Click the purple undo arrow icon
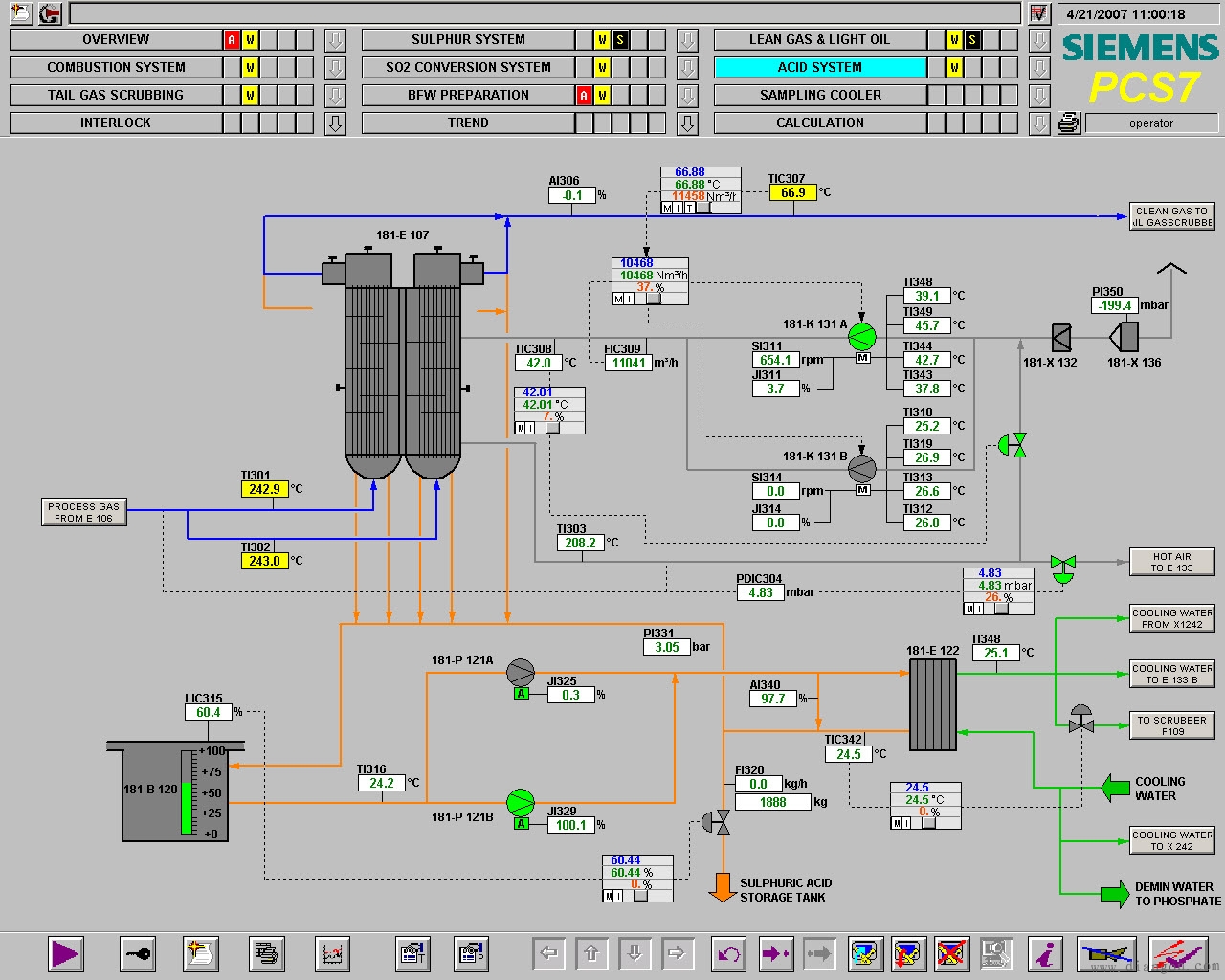Screen dimensions: 1225x980 pyautogui.click(x=728, y=953)
